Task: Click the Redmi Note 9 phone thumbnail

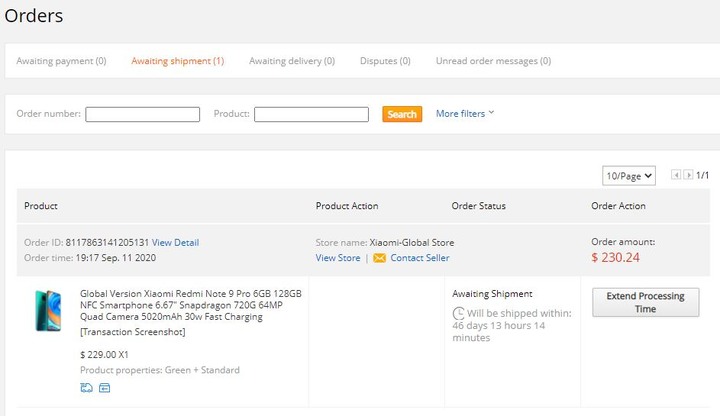Action: (49, 310)
